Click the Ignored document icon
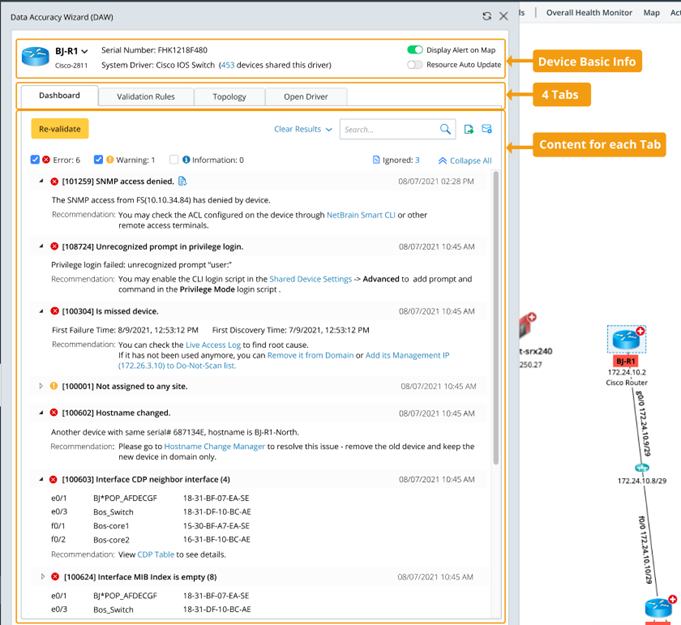This screenshot has width=681, height=625. (376, 160)
